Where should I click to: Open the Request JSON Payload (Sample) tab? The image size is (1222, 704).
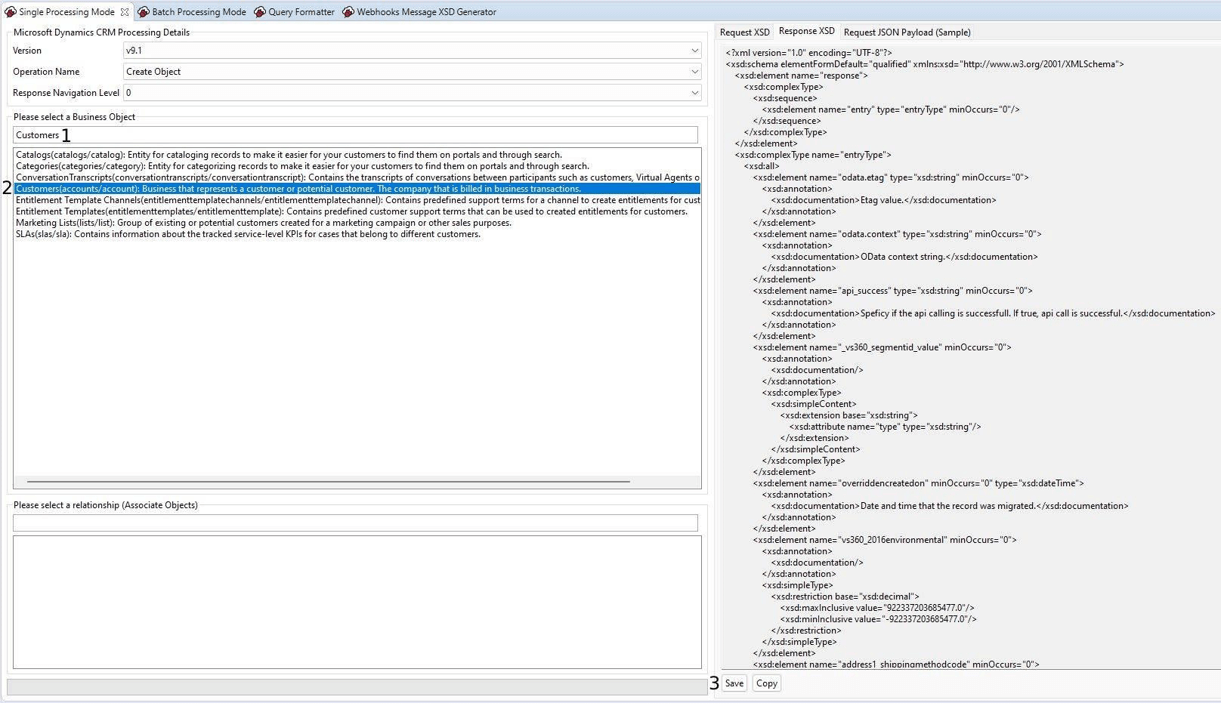(907, 32)
